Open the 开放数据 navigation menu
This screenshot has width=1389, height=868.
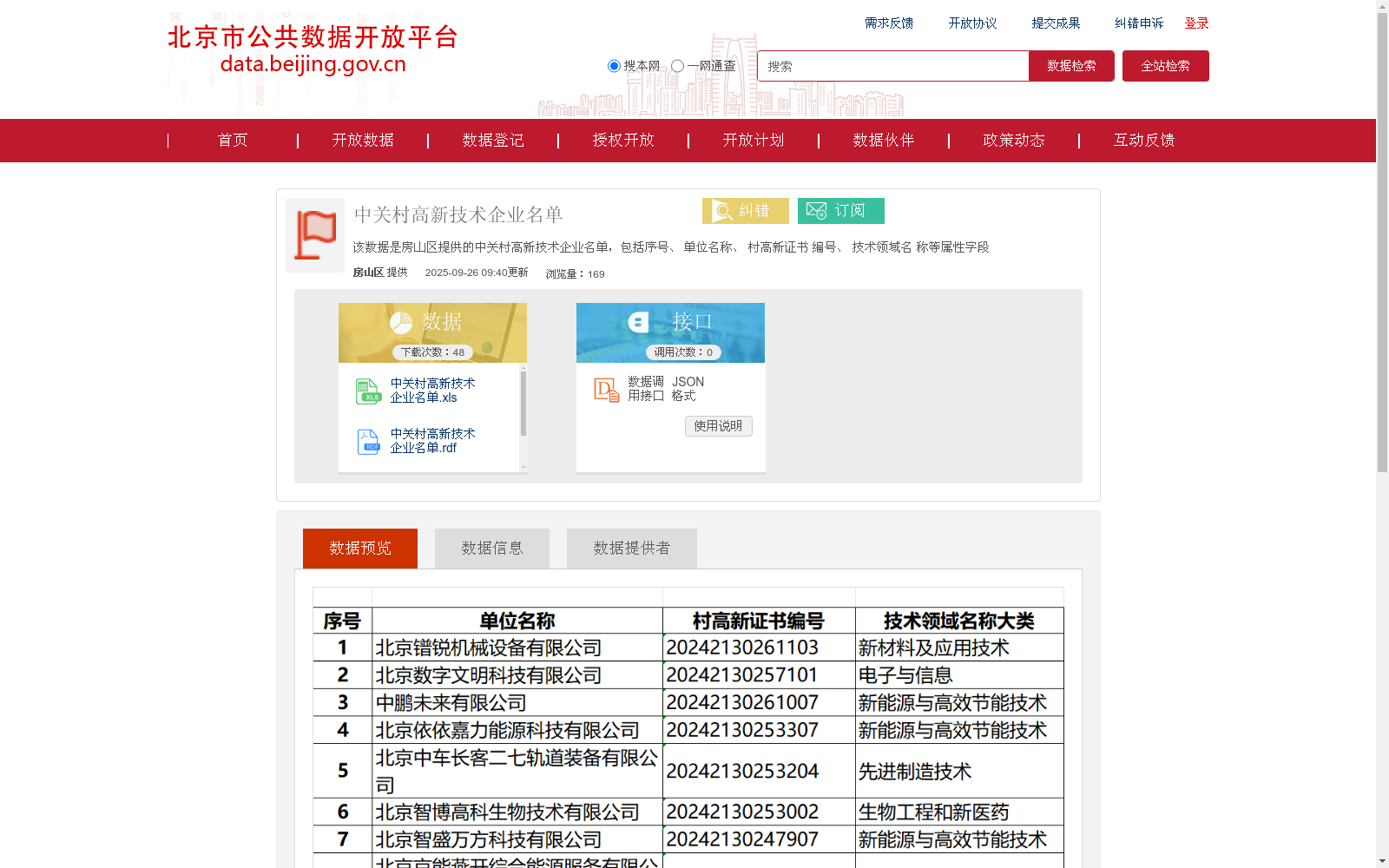(363, 141)
